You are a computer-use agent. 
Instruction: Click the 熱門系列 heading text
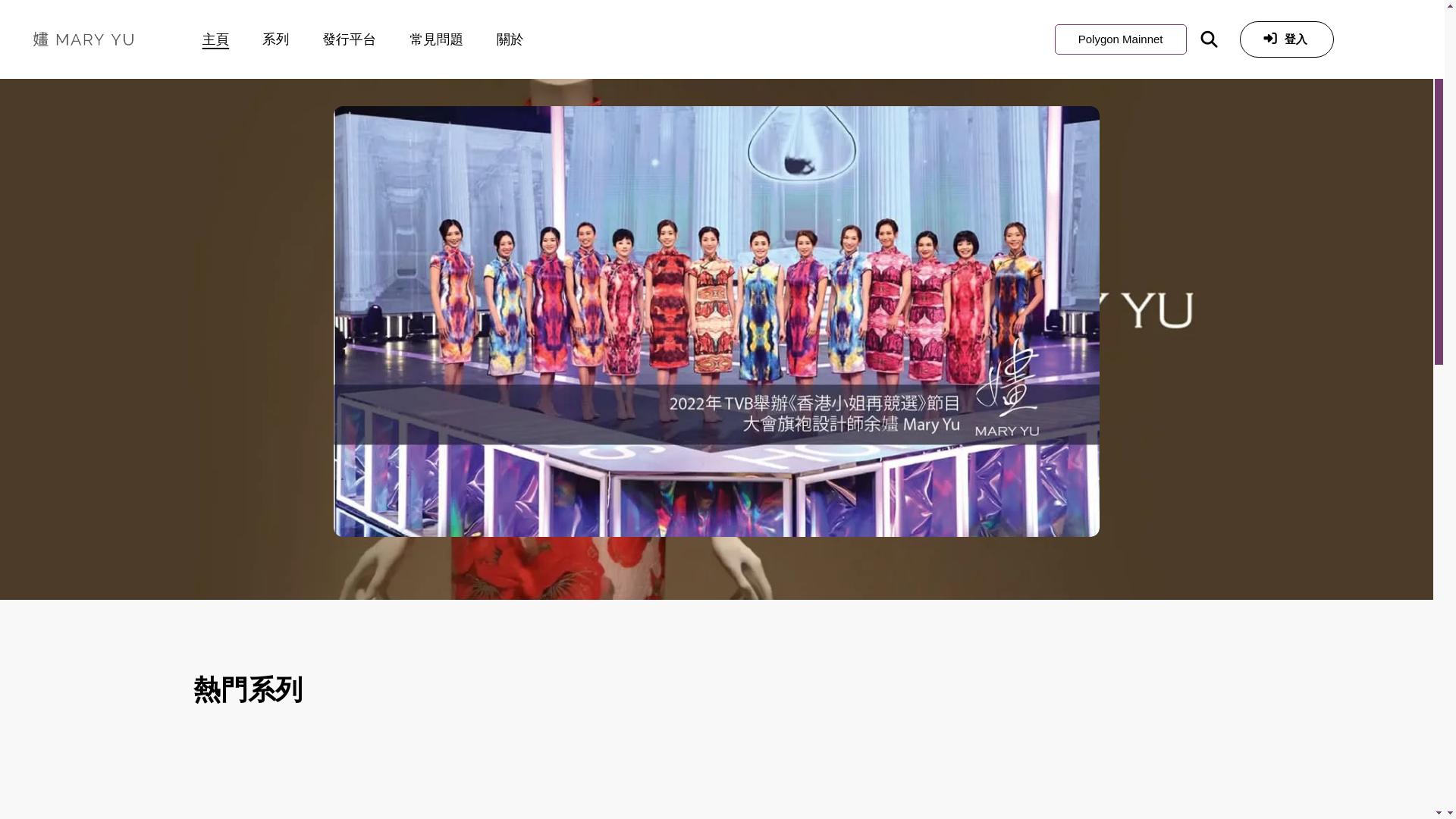pos(248,690)
